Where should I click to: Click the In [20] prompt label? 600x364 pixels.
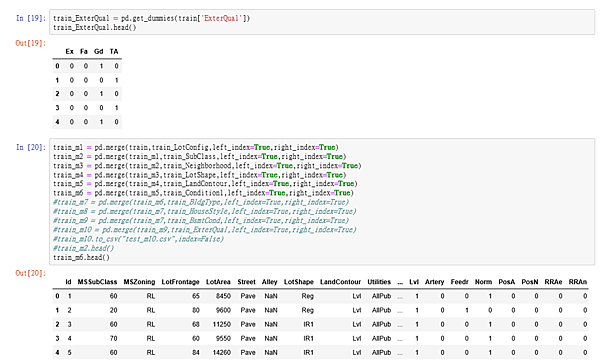tap(31, 147)
